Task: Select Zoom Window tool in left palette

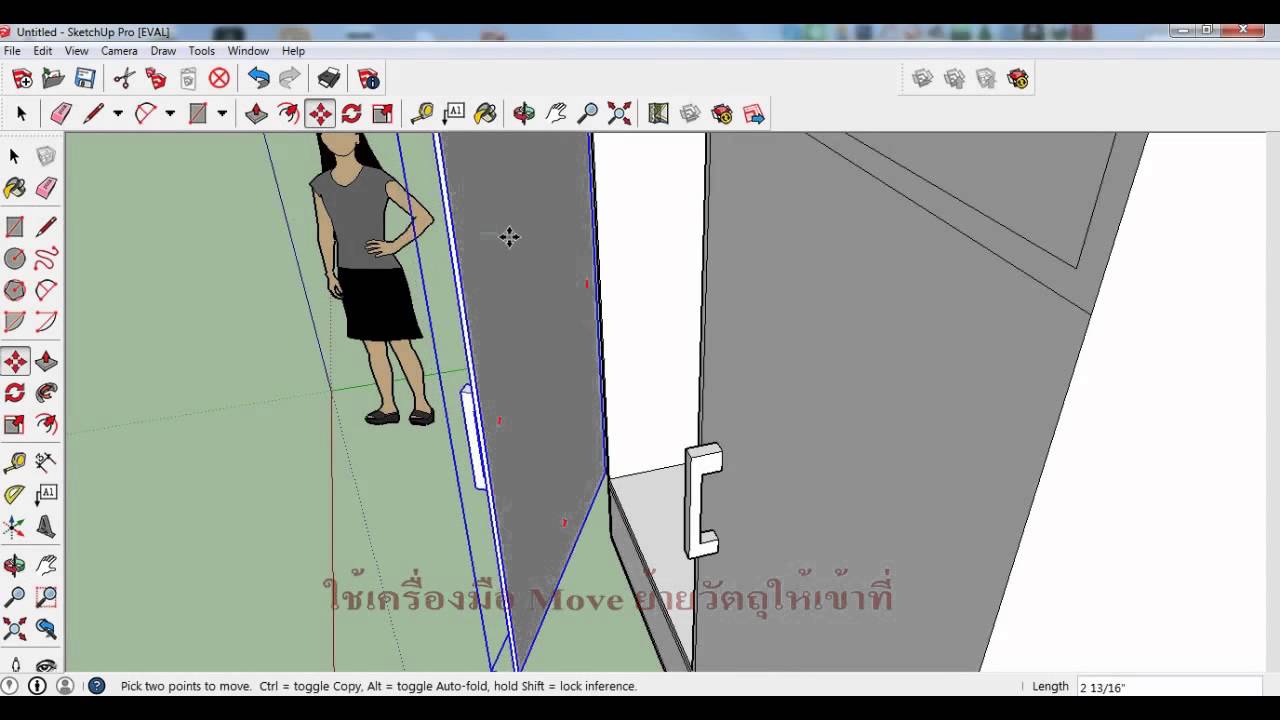Action: [x=46, y=597]
